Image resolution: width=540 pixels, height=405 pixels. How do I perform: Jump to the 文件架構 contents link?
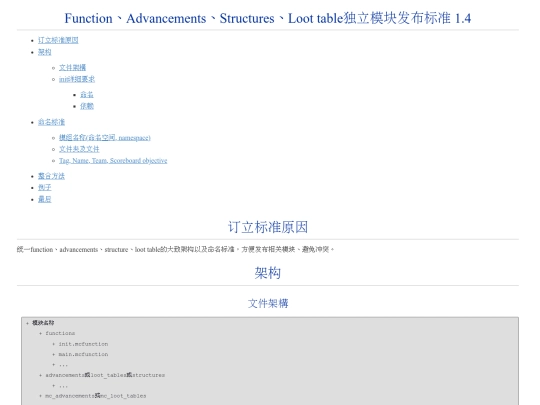click(x=72, y=68)
